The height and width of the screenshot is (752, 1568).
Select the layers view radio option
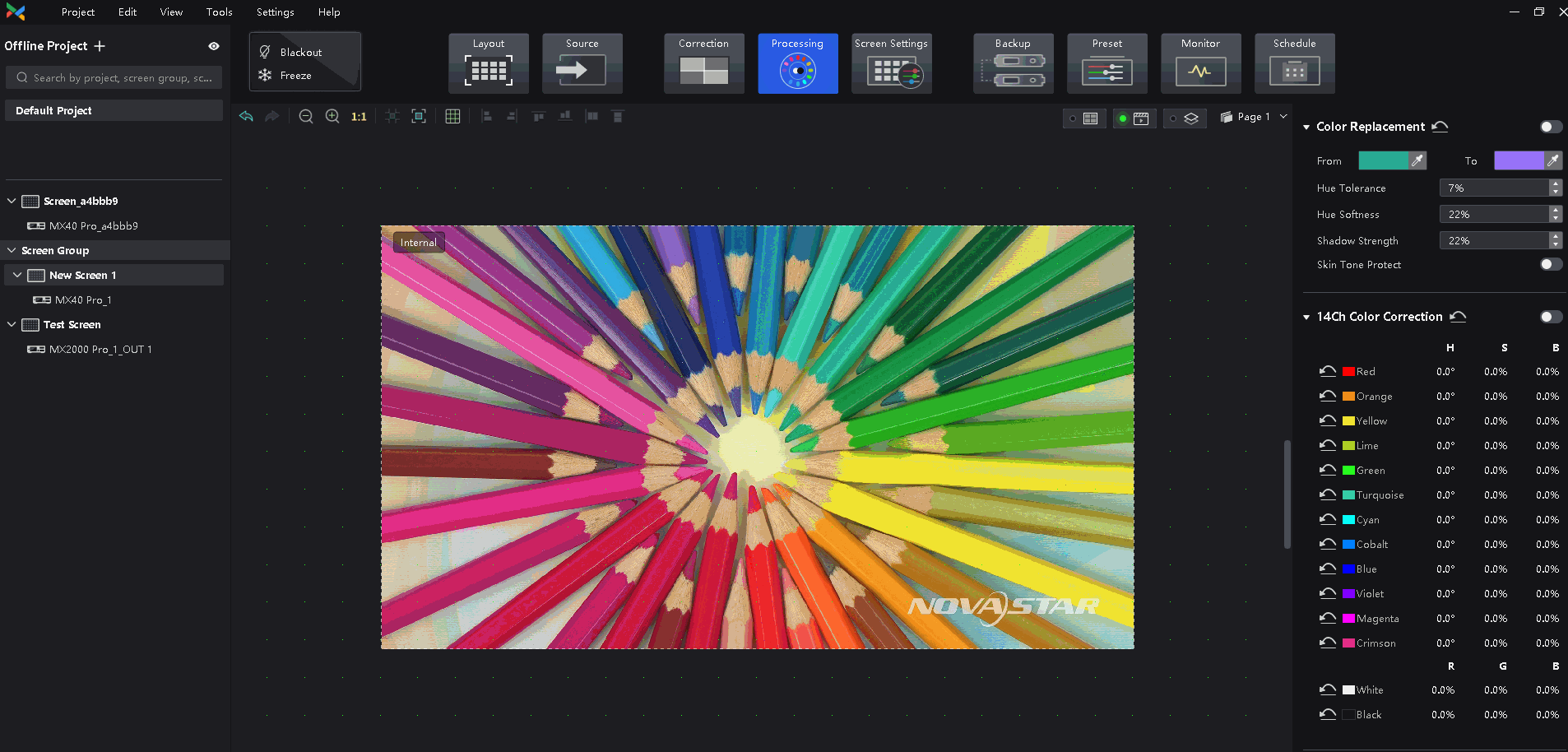(x=1185, y=118)
